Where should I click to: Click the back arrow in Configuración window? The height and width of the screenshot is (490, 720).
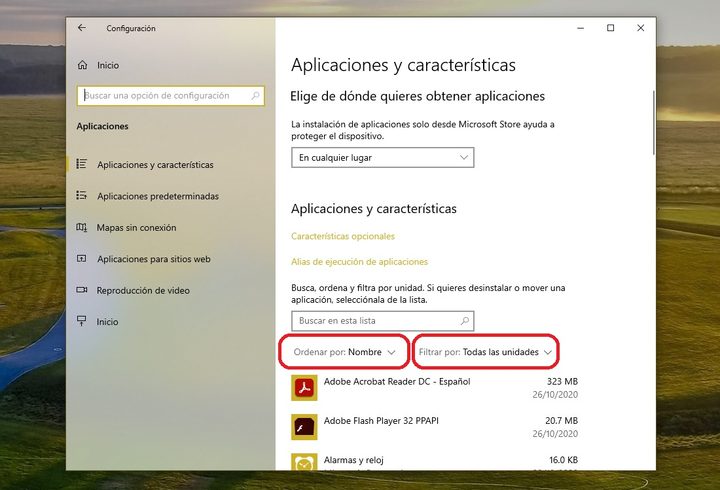click(x=82, y=28)
